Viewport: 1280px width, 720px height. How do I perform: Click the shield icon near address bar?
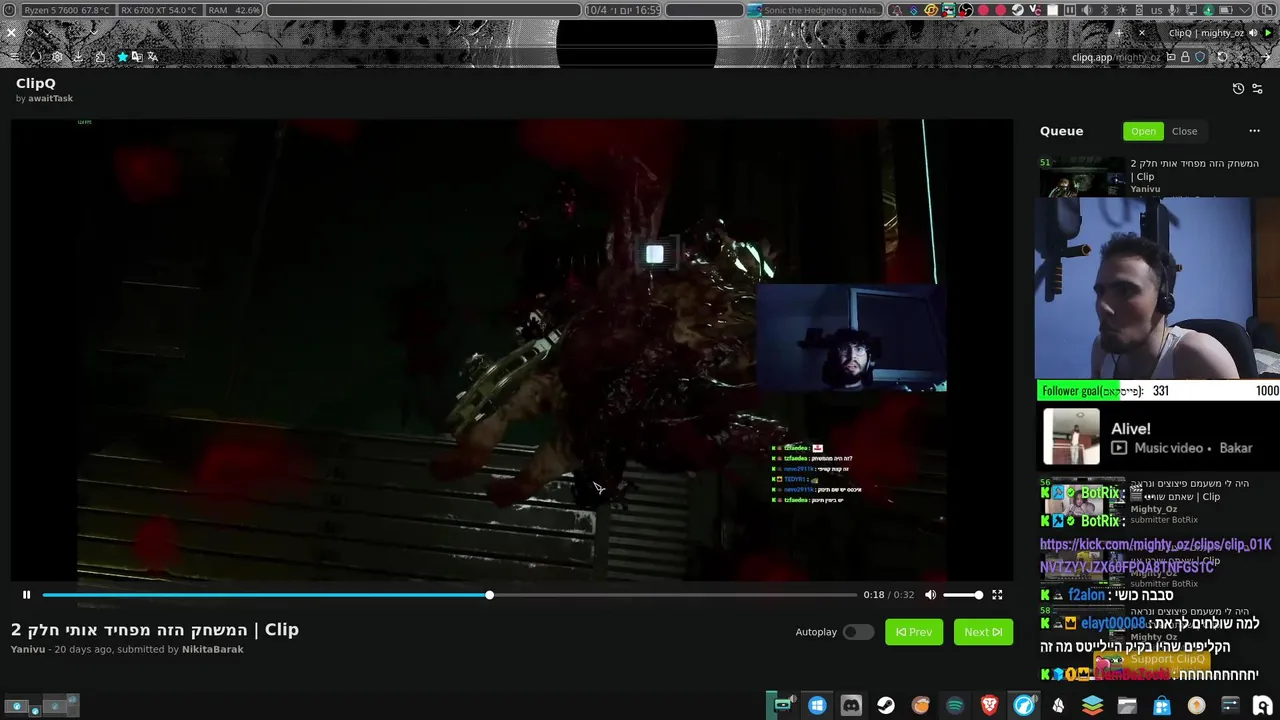click(1200, 57)
